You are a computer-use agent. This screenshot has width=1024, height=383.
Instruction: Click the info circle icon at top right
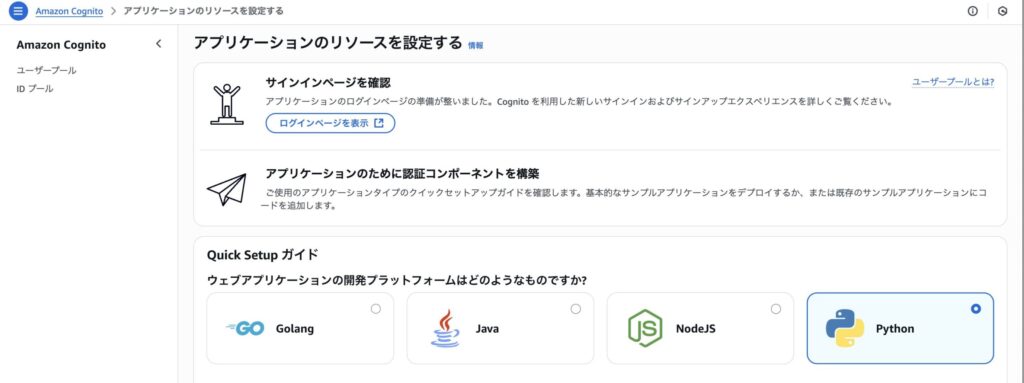click(x=972, y=11)
